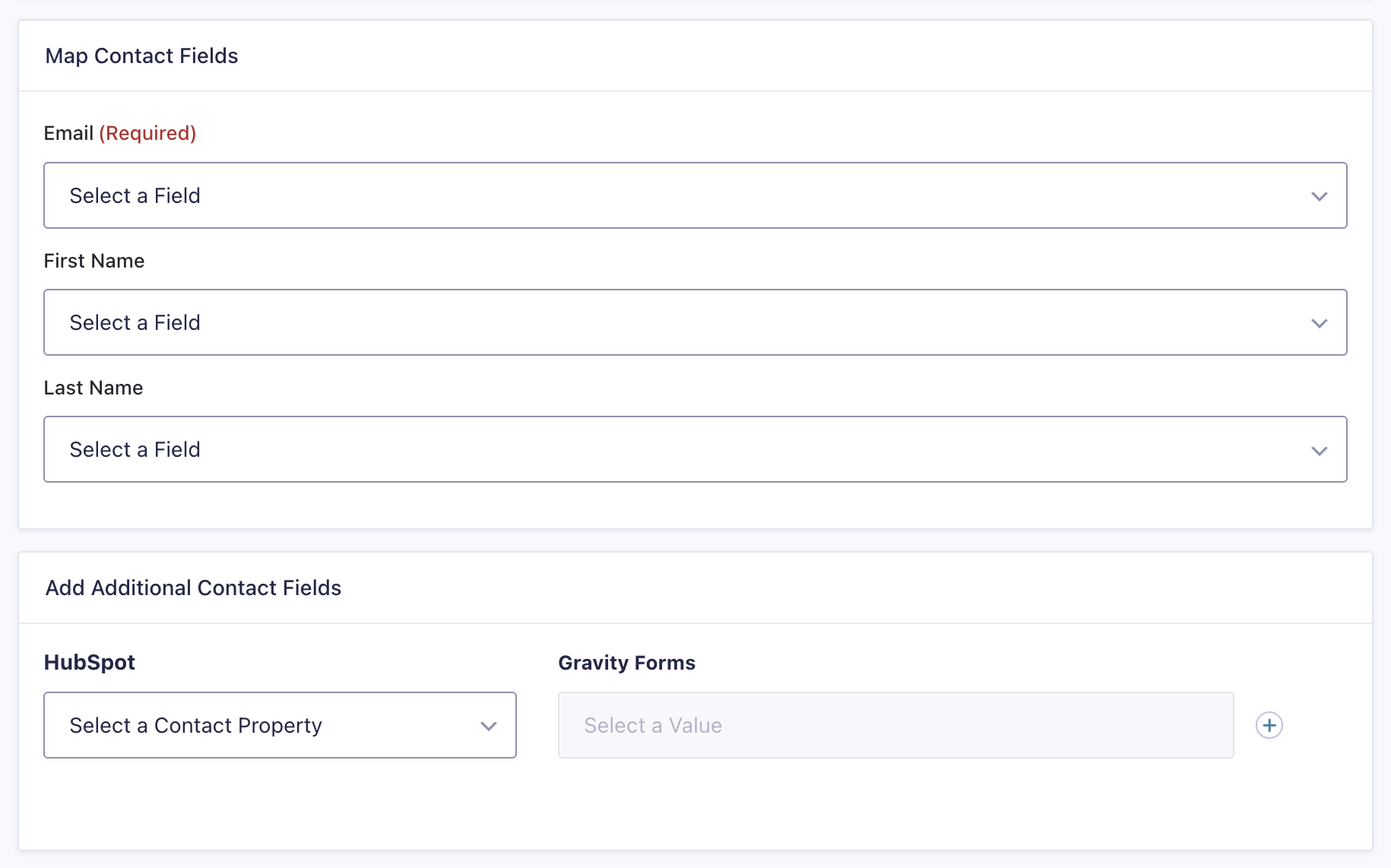1391x868 pixels.
Task: Click the Last Name label
Action: [x=93, y=388]
